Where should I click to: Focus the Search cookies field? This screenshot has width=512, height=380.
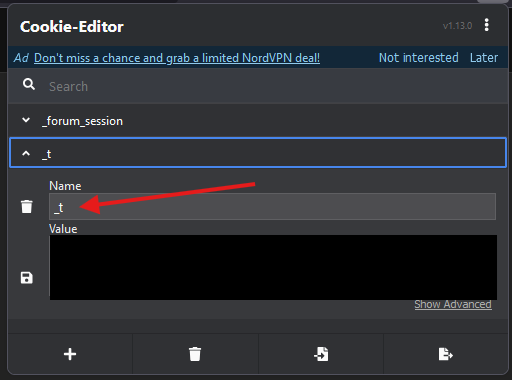277,86
